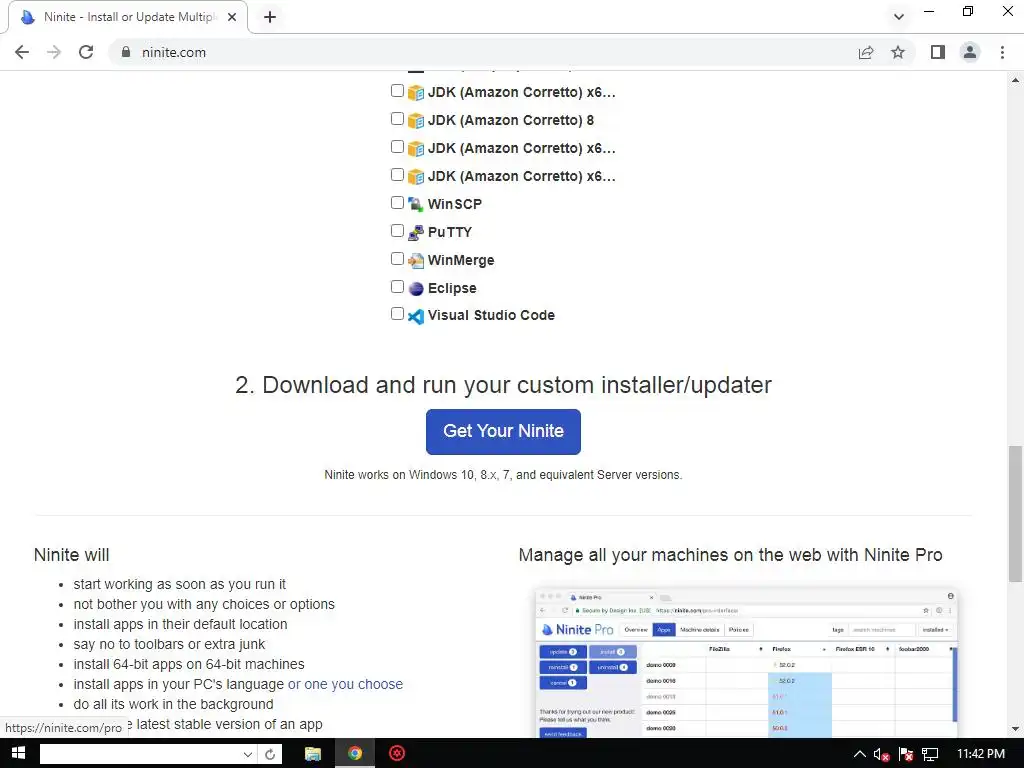Image resolution: width=1024 pixels, height=768 pixels.
Task: Click the muted volume tray icon
Action: pos(882,755)
